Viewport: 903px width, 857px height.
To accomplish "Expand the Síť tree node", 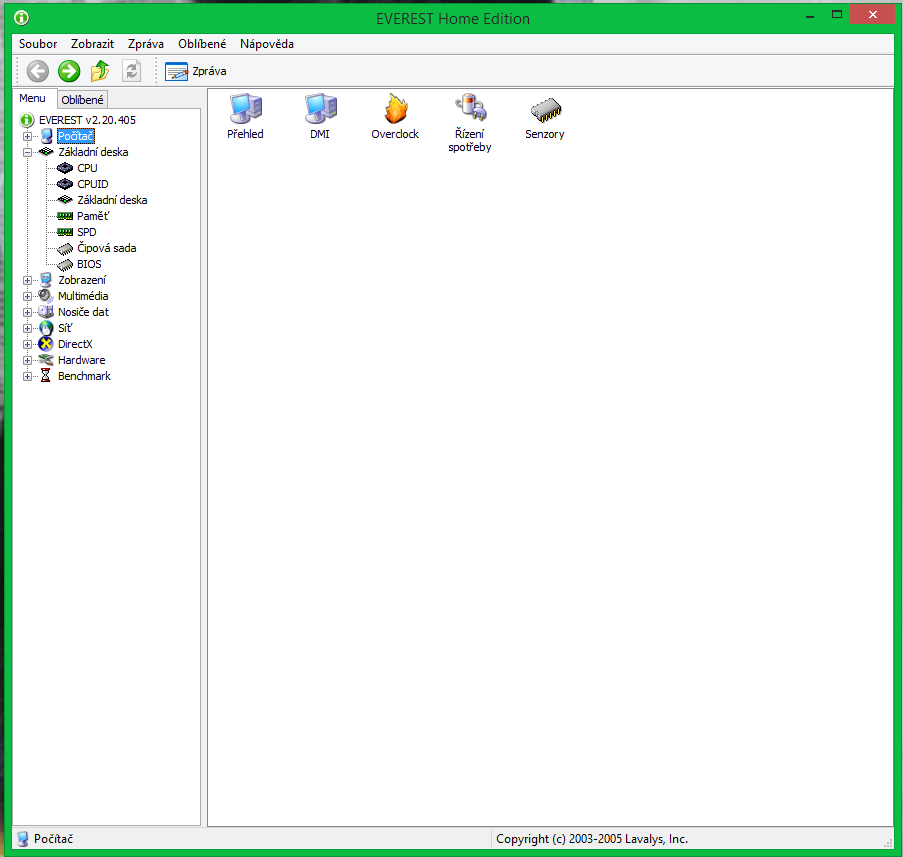I will [27, 328].
